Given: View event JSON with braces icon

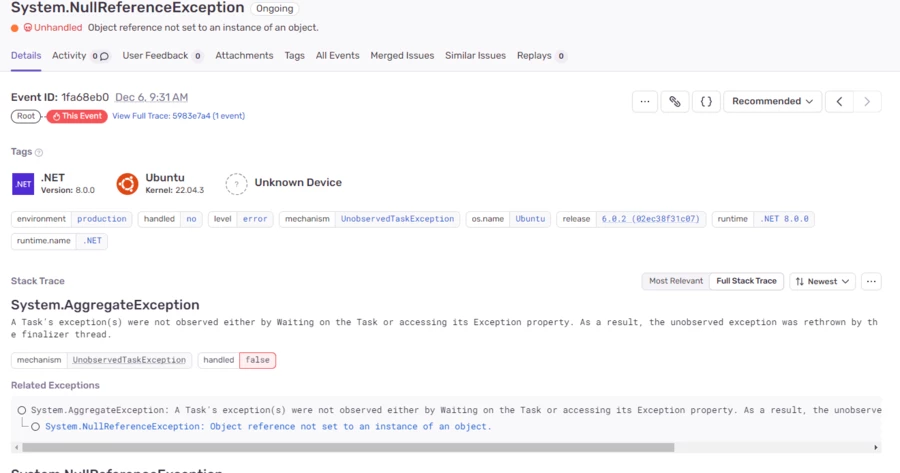Looking at the screenshot, I should coord(706,102).
